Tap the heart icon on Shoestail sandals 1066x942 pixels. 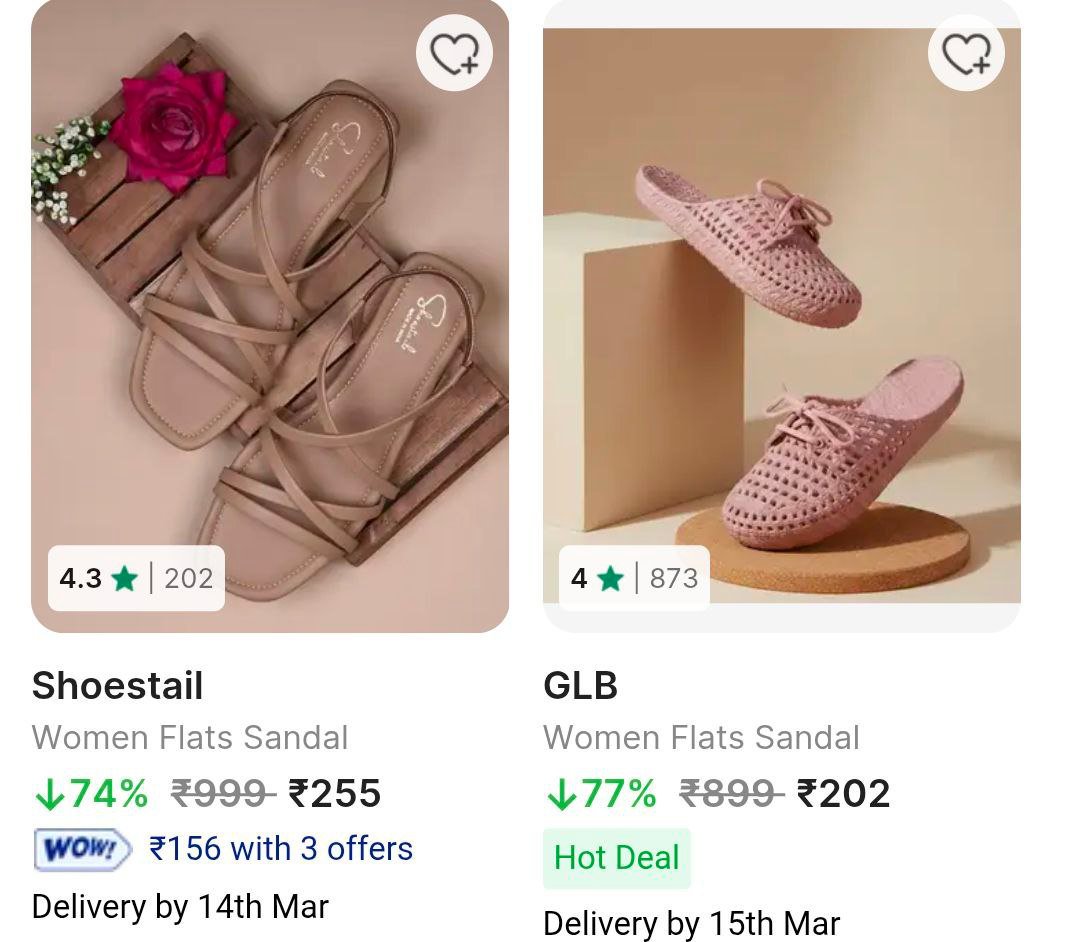(x=454, y=54)
